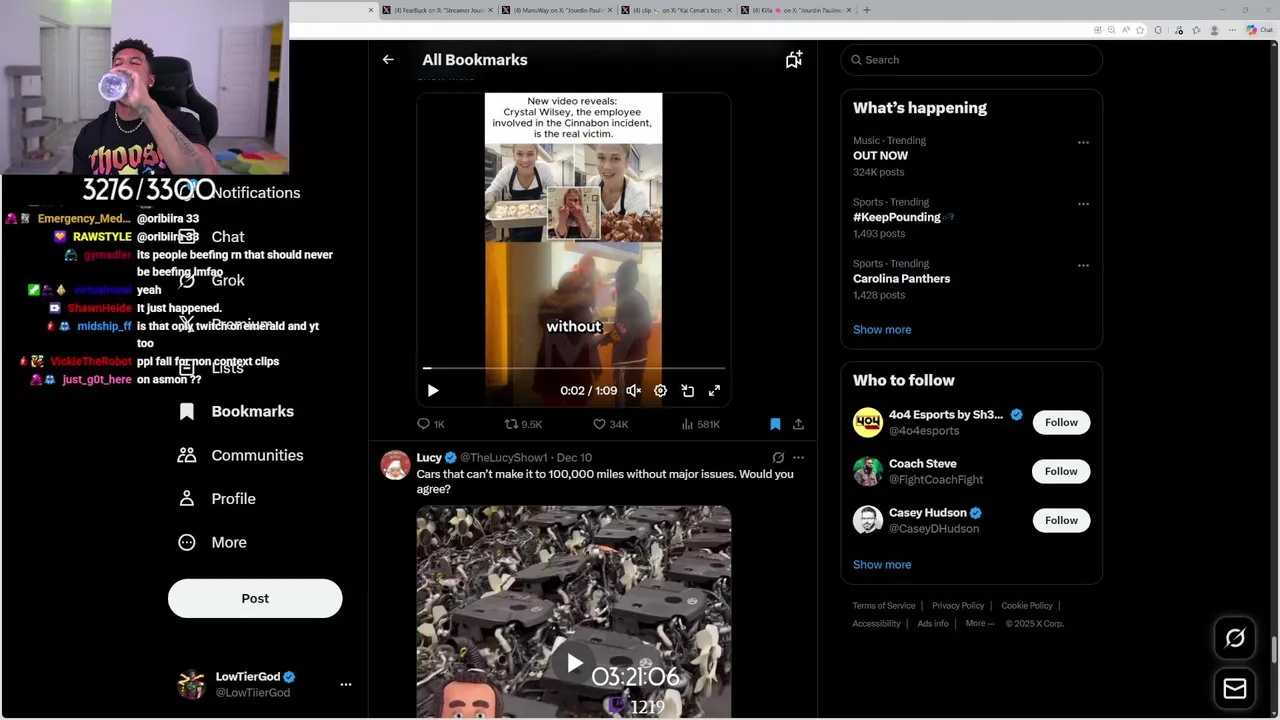Open LowTierGod account avatar
This screenshot has height=720, width=1280.
(x=191, y=685)
